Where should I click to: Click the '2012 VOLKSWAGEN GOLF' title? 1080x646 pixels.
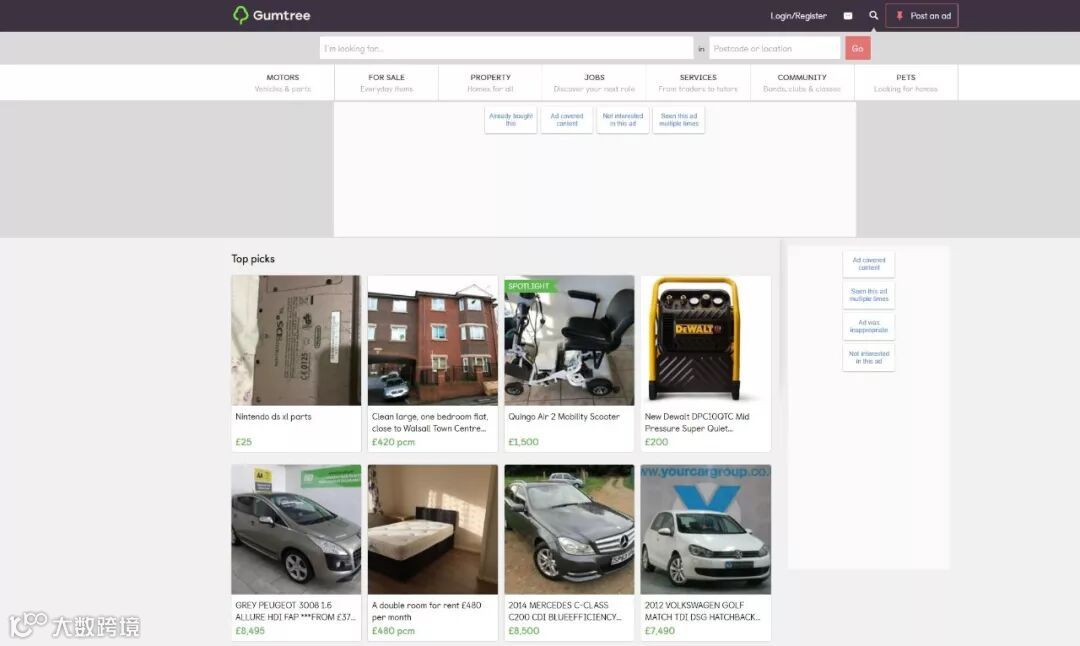[x=703, y=611]
